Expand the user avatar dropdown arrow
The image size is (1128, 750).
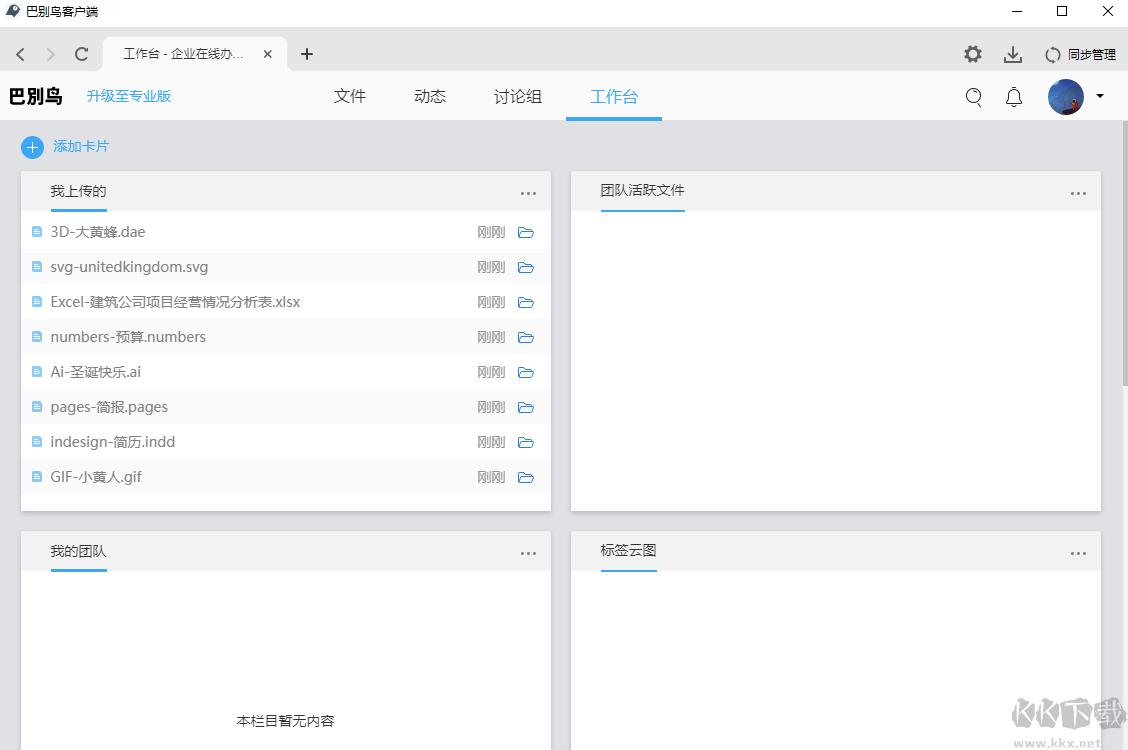pos(1100,97)
